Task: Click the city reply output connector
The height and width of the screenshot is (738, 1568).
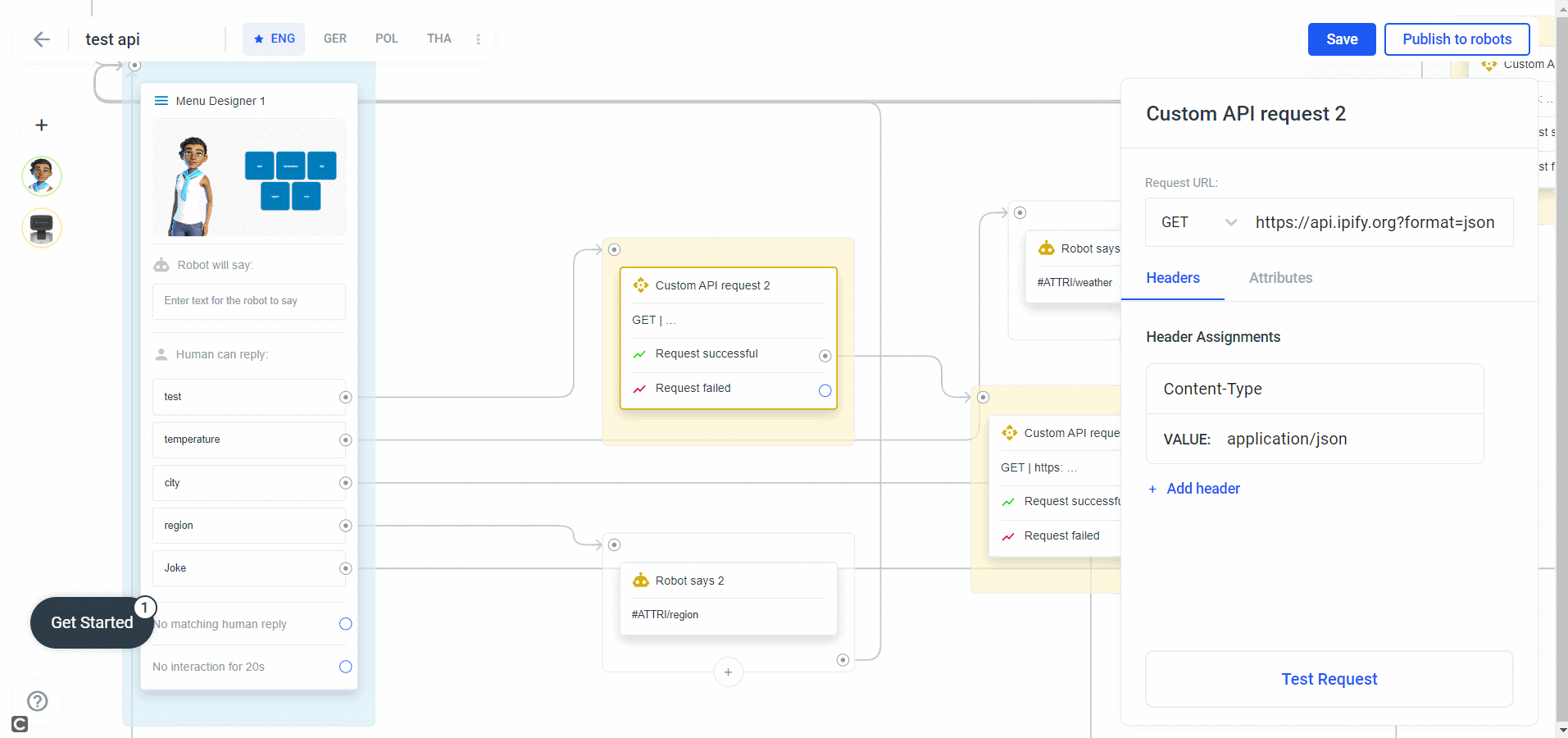Action: click(x=346, y=483)
